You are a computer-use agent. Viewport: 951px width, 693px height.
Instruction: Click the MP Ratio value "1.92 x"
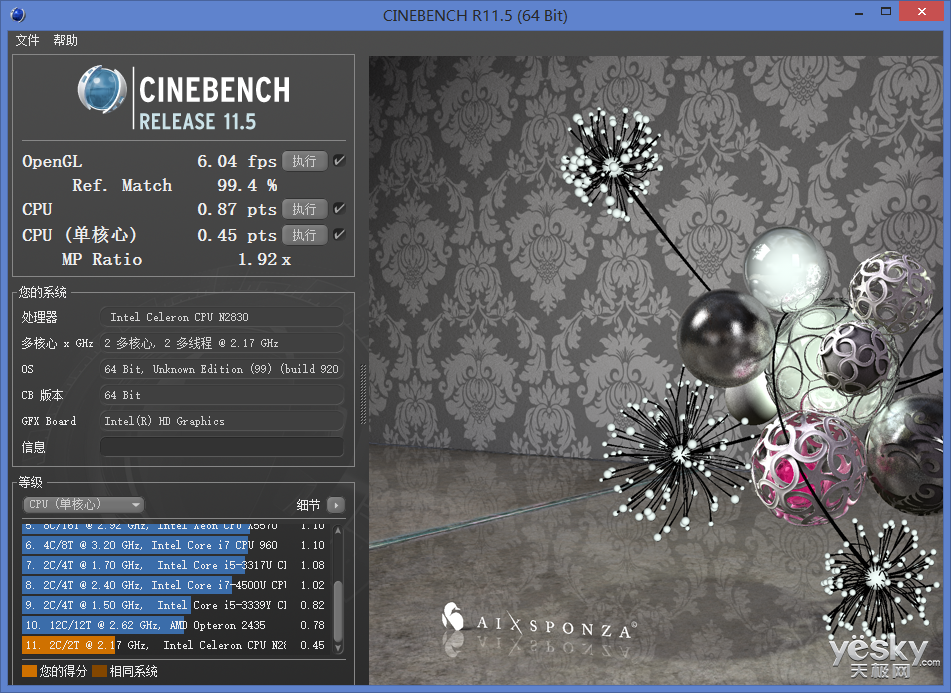(264, 259)
